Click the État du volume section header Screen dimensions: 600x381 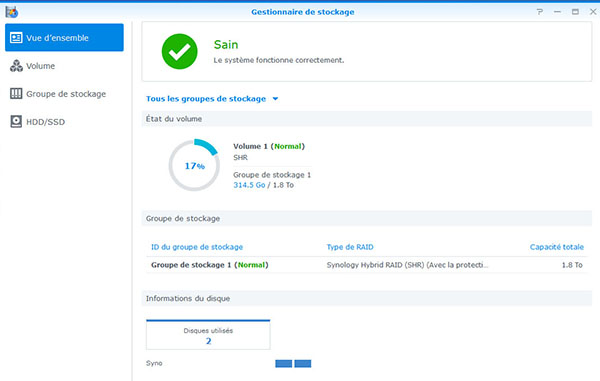click(367, 119)
